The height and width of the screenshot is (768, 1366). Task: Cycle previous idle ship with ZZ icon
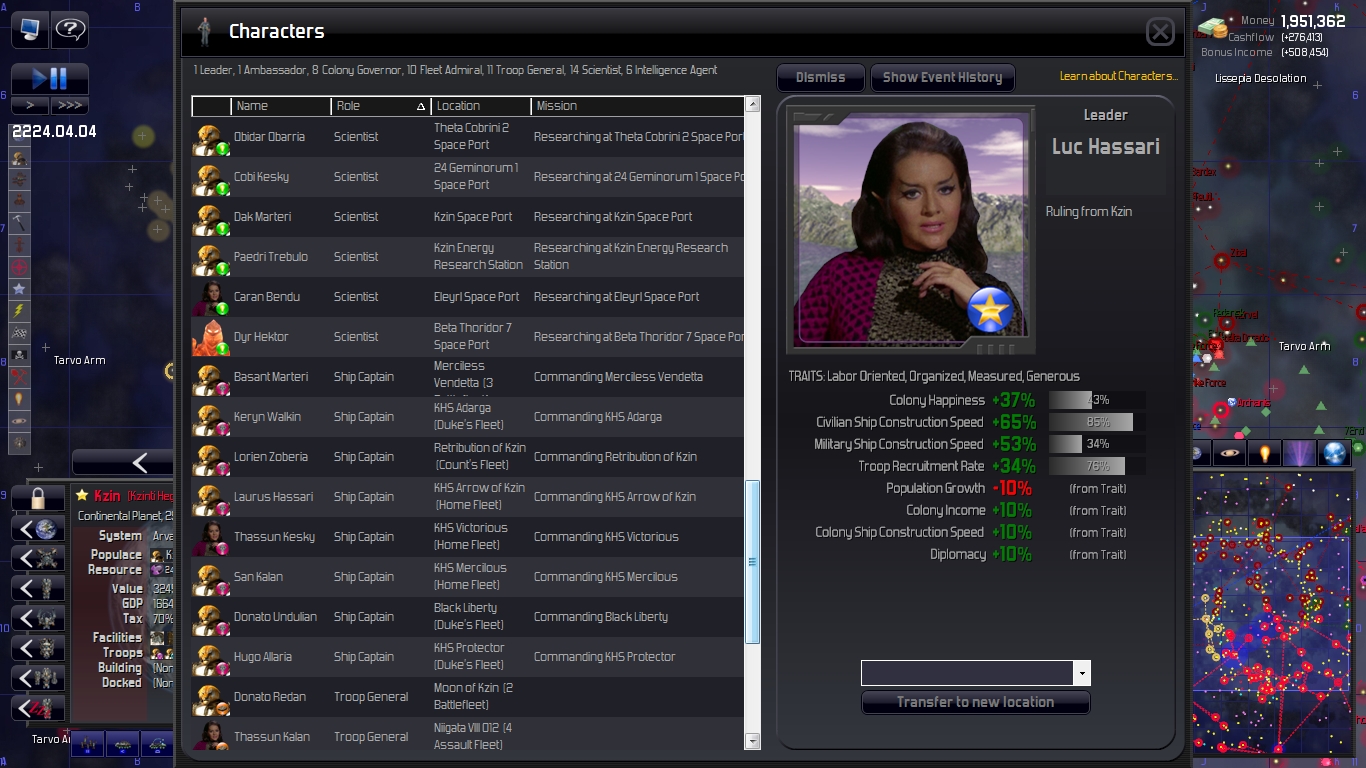(x=38, y=709)
